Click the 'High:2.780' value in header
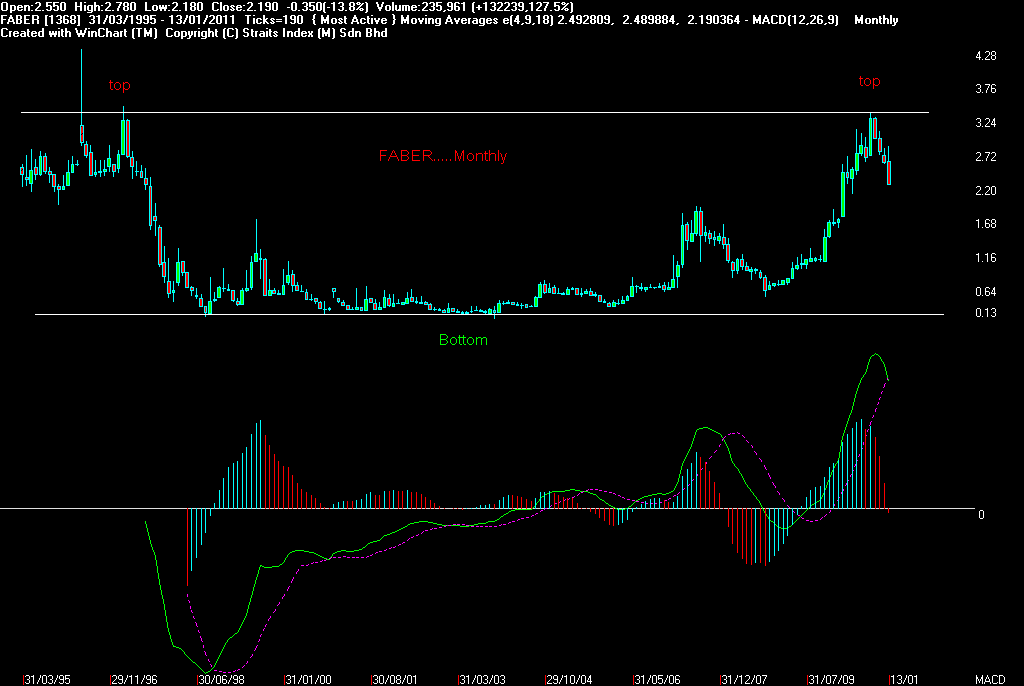Image resolution: width=1024 pixels, height=686 pixels. 105,7
